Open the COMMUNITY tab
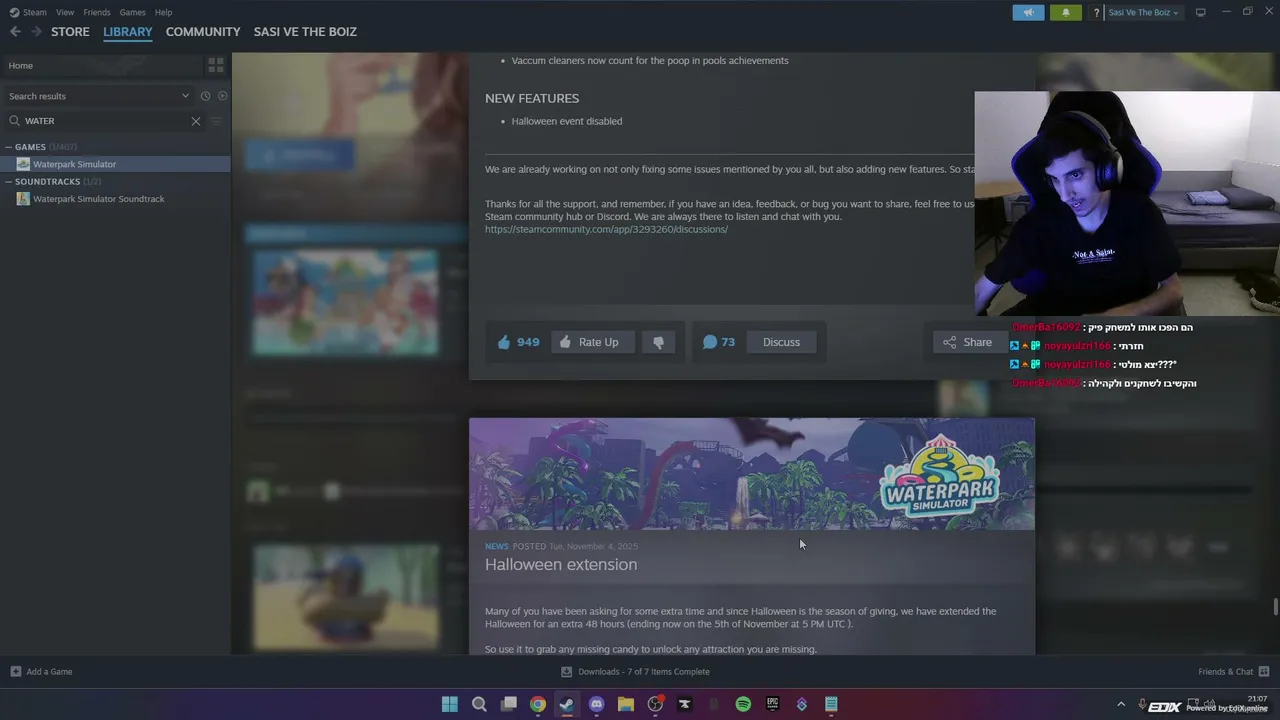The width and height of the screenshot is (1280, 720). (x=203, y=32)
